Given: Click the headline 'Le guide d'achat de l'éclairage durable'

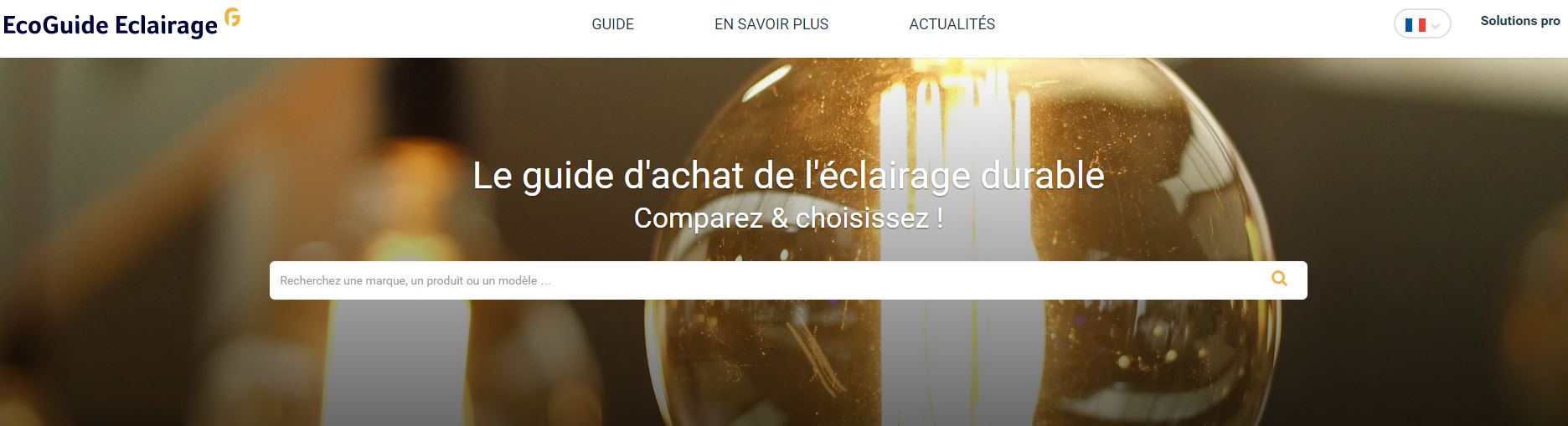Looking at the screenshot, I should click(788, 176).
